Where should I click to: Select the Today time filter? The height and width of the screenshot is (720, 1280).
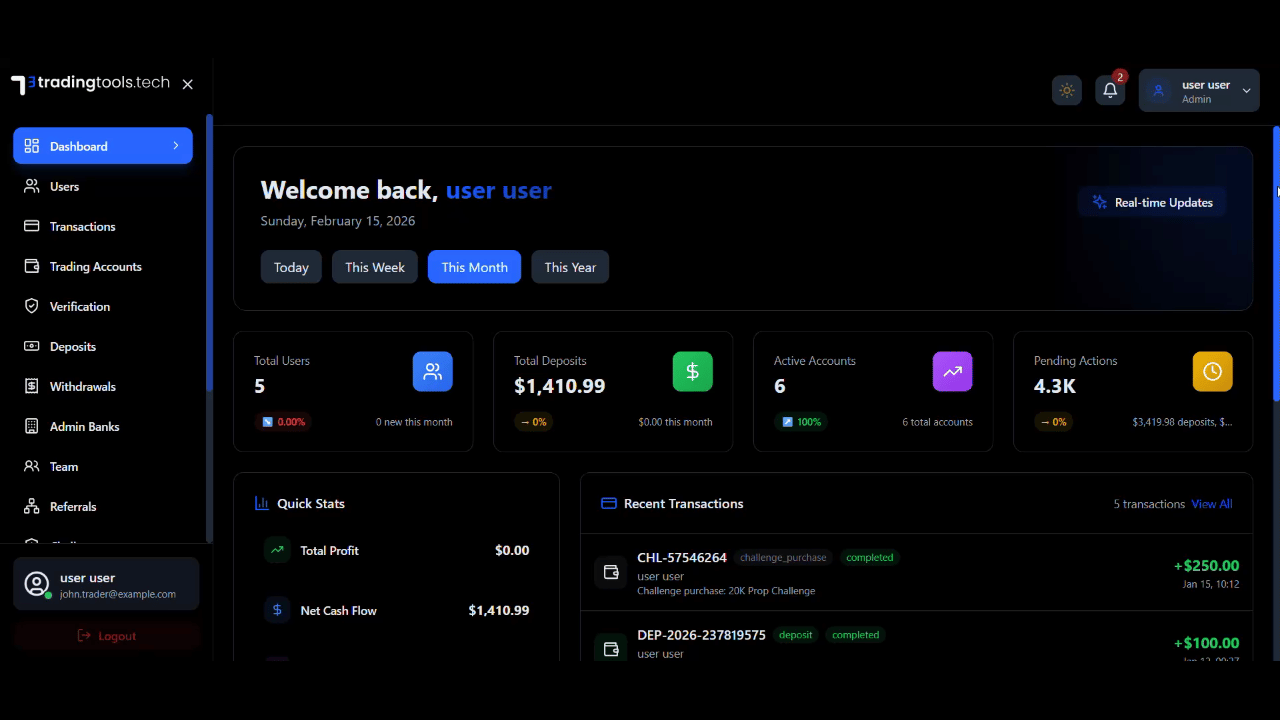[291, 267]
